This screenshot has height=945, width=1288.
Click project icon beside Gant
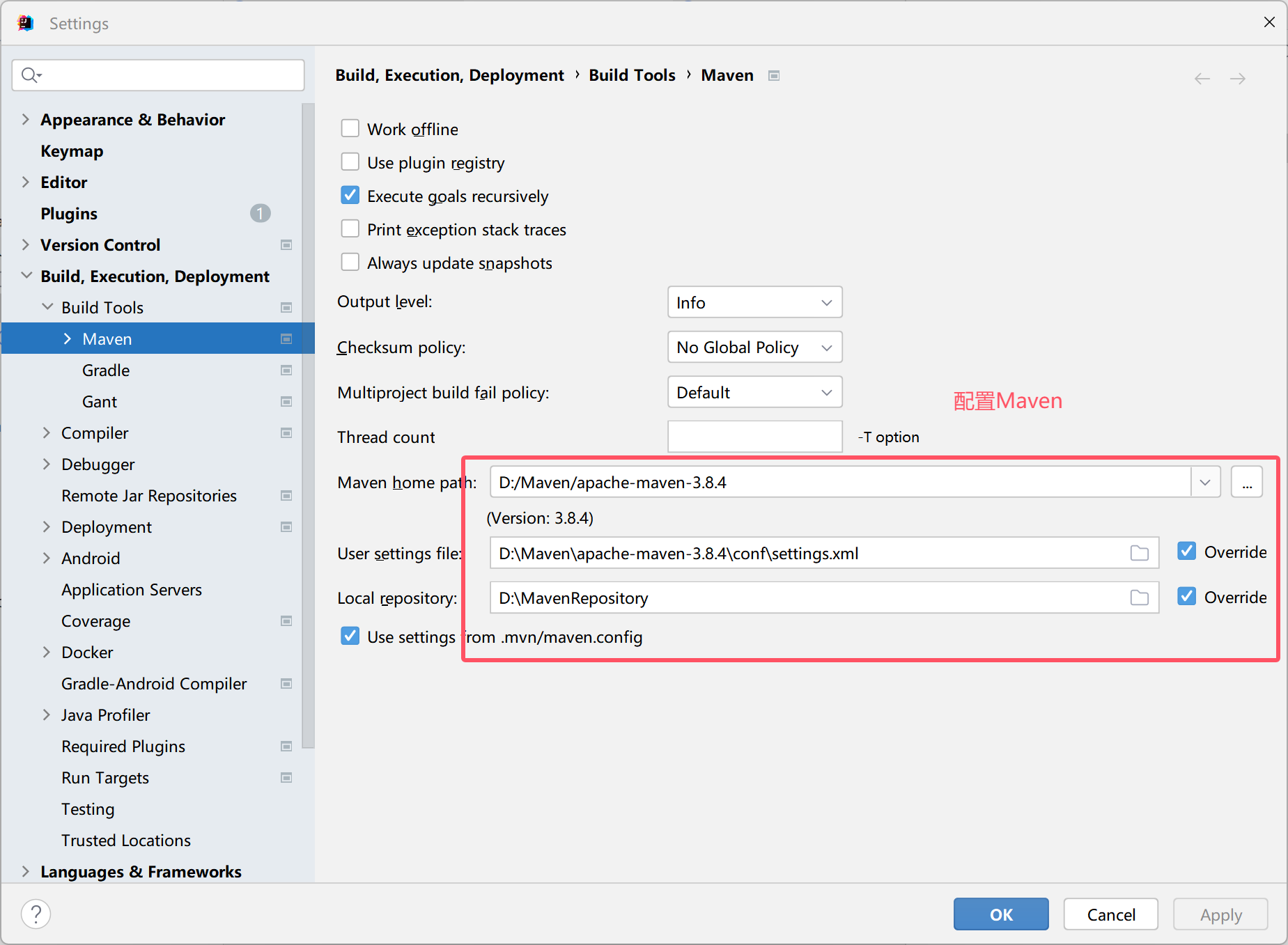pos(286,402)
